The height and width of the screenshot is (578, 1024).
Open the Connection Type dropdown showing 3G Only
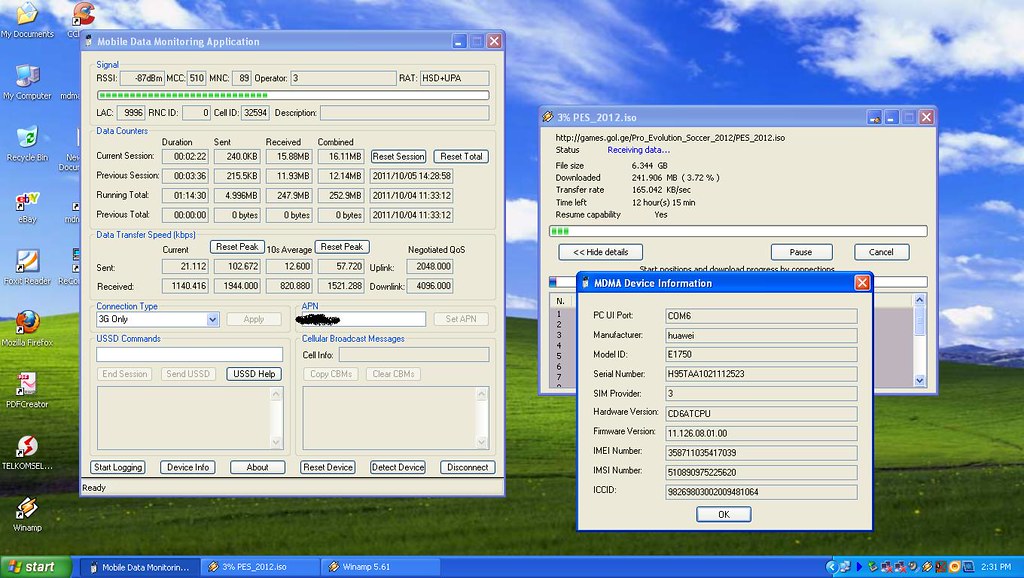point(212,319)
